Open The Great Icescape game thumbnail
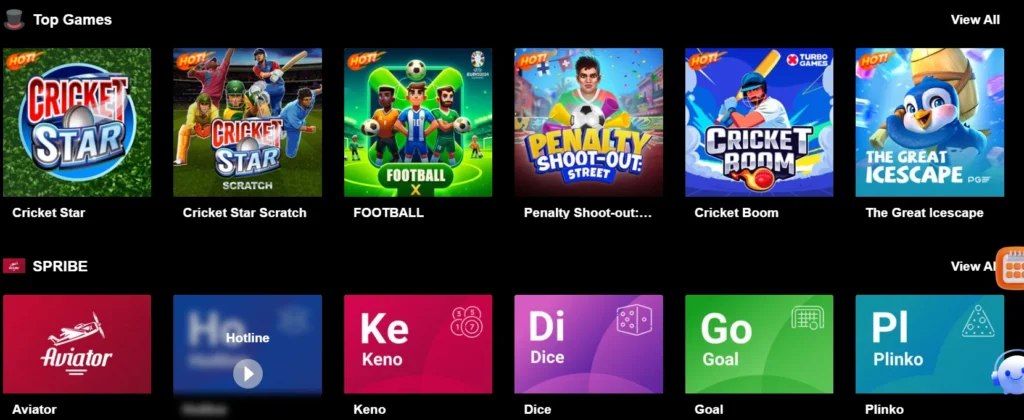The width and height of the screenshot is (1024, 420). (x=929, y=122)
